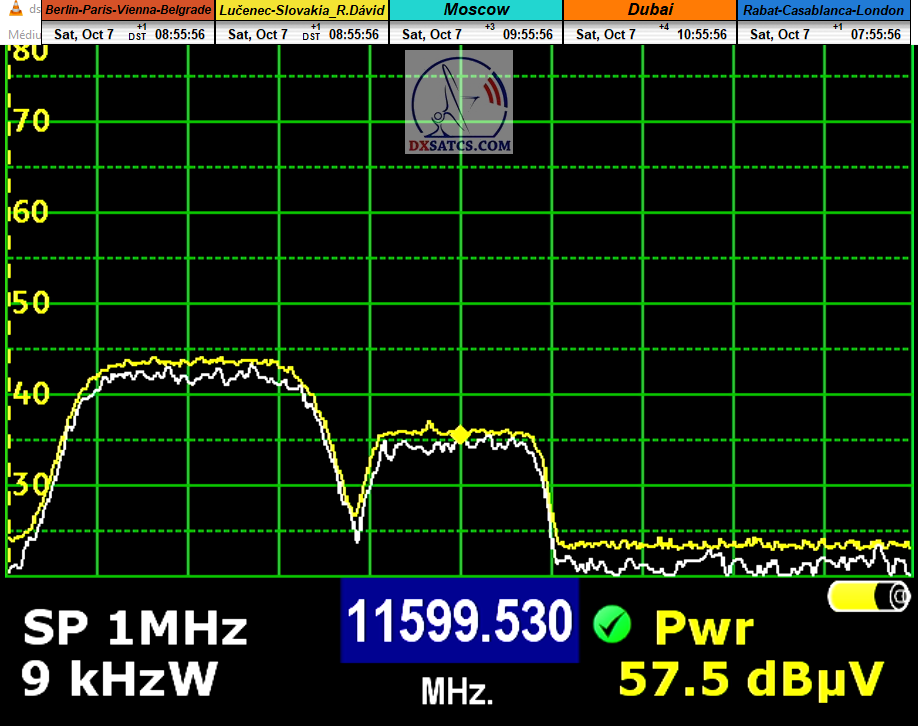The width and height of the screenshot is (918, 726).
Task: Click the yellow battery level icon
Action: (868, 597)
